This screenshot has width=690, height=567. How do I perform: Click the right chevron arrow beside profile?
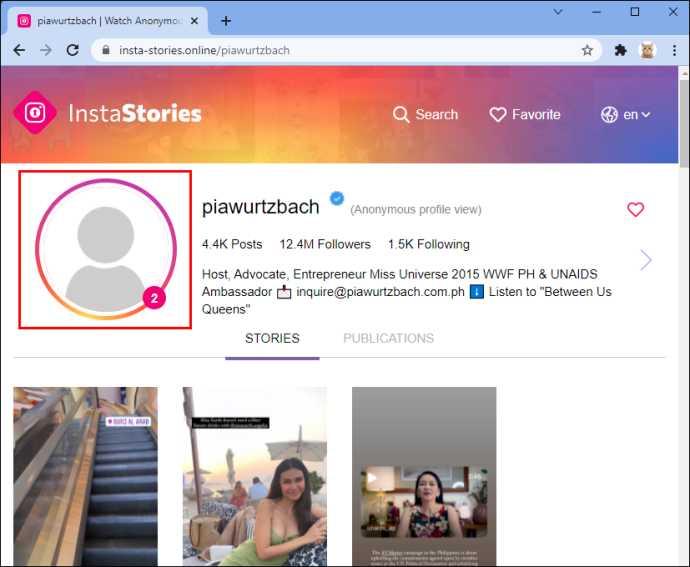(x=646, y=260)
